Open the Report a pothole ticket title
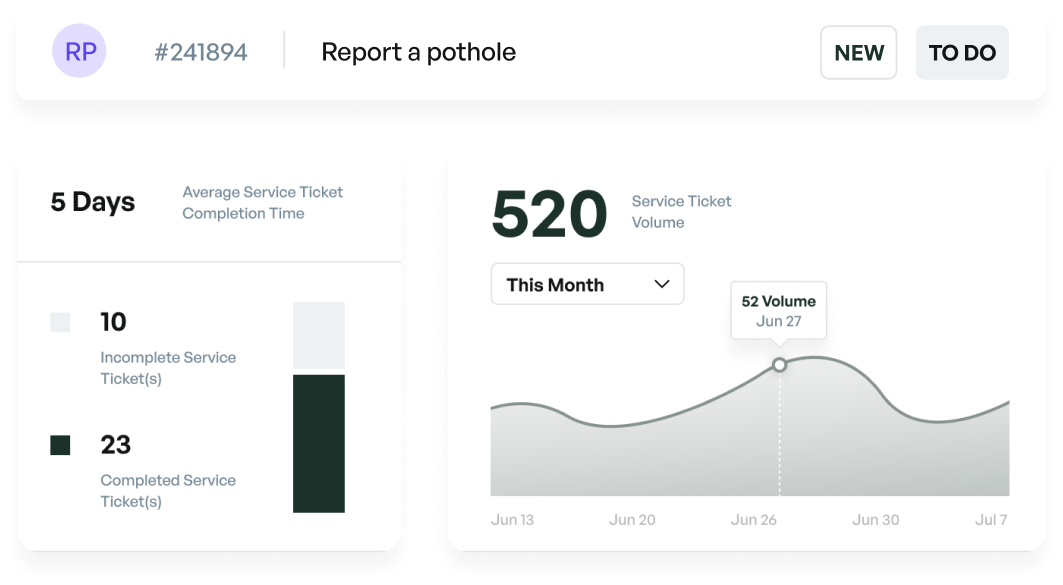 click(418, 52)
